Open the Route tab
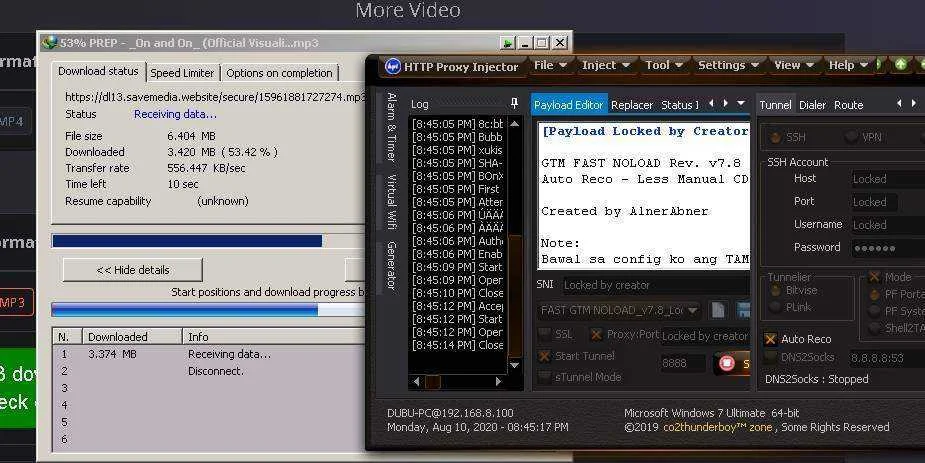This screenshot has height=463, width=925. click(848, 105)
